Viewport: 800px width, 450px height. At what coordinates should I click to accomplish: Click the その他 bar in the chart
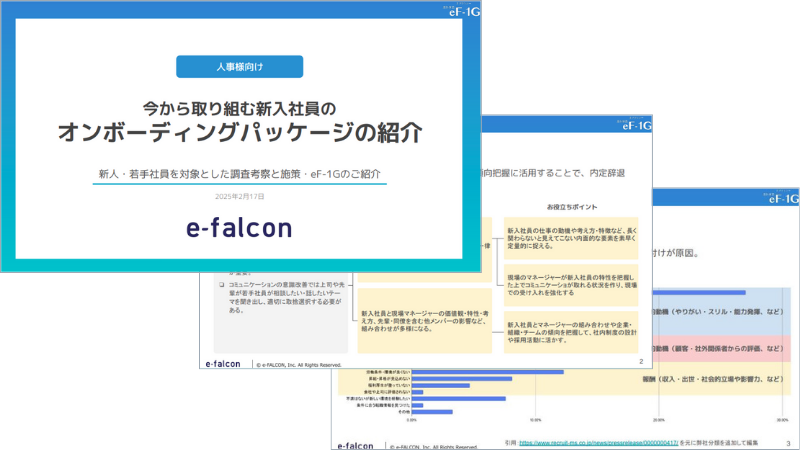(432, 412)
